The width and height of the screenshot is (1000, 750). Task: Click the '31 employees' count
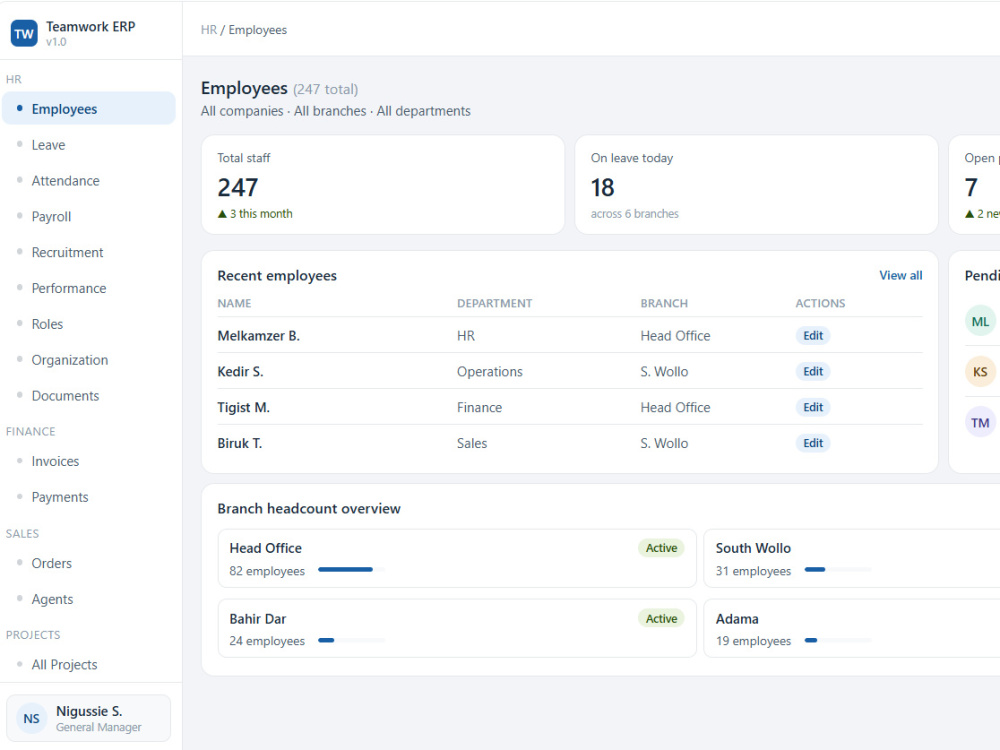coord(753,571)
